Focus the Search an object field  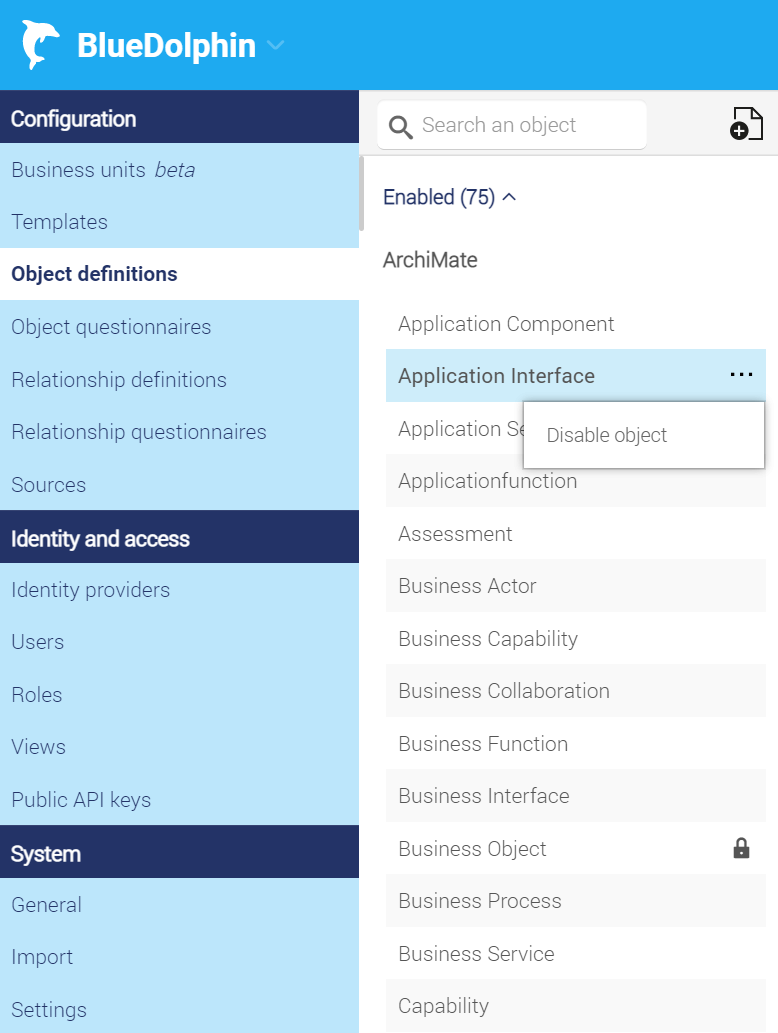click(512, 125)
